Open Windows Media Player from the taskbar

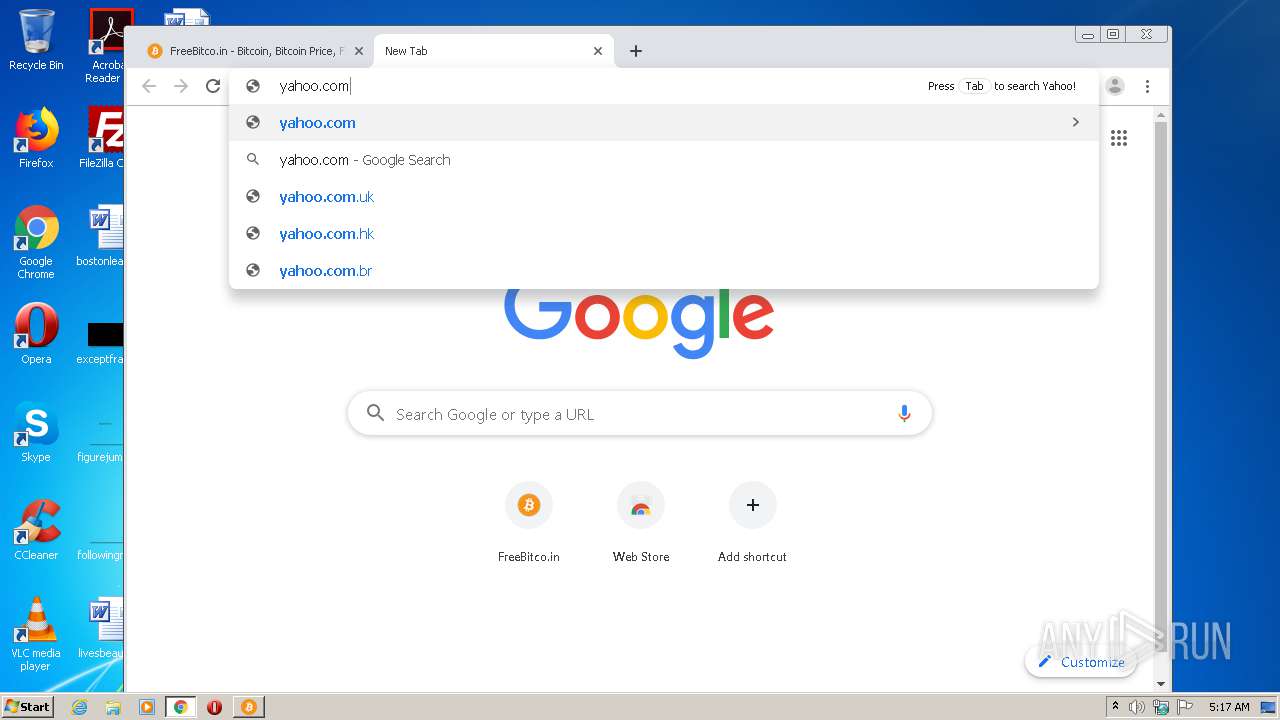(x=147, y=707)
